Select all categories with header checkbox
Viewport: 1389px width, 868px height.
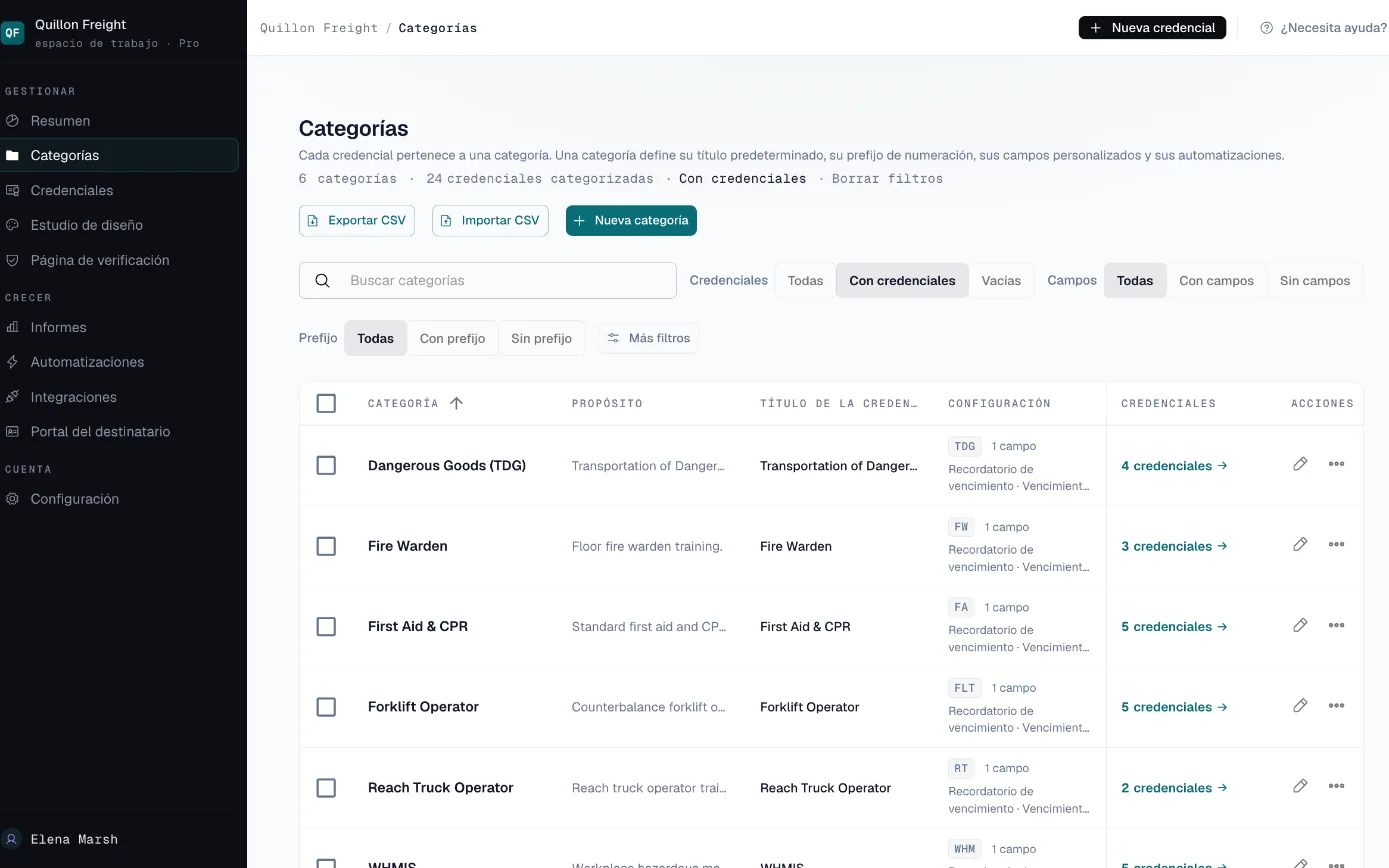pos(326,403)
